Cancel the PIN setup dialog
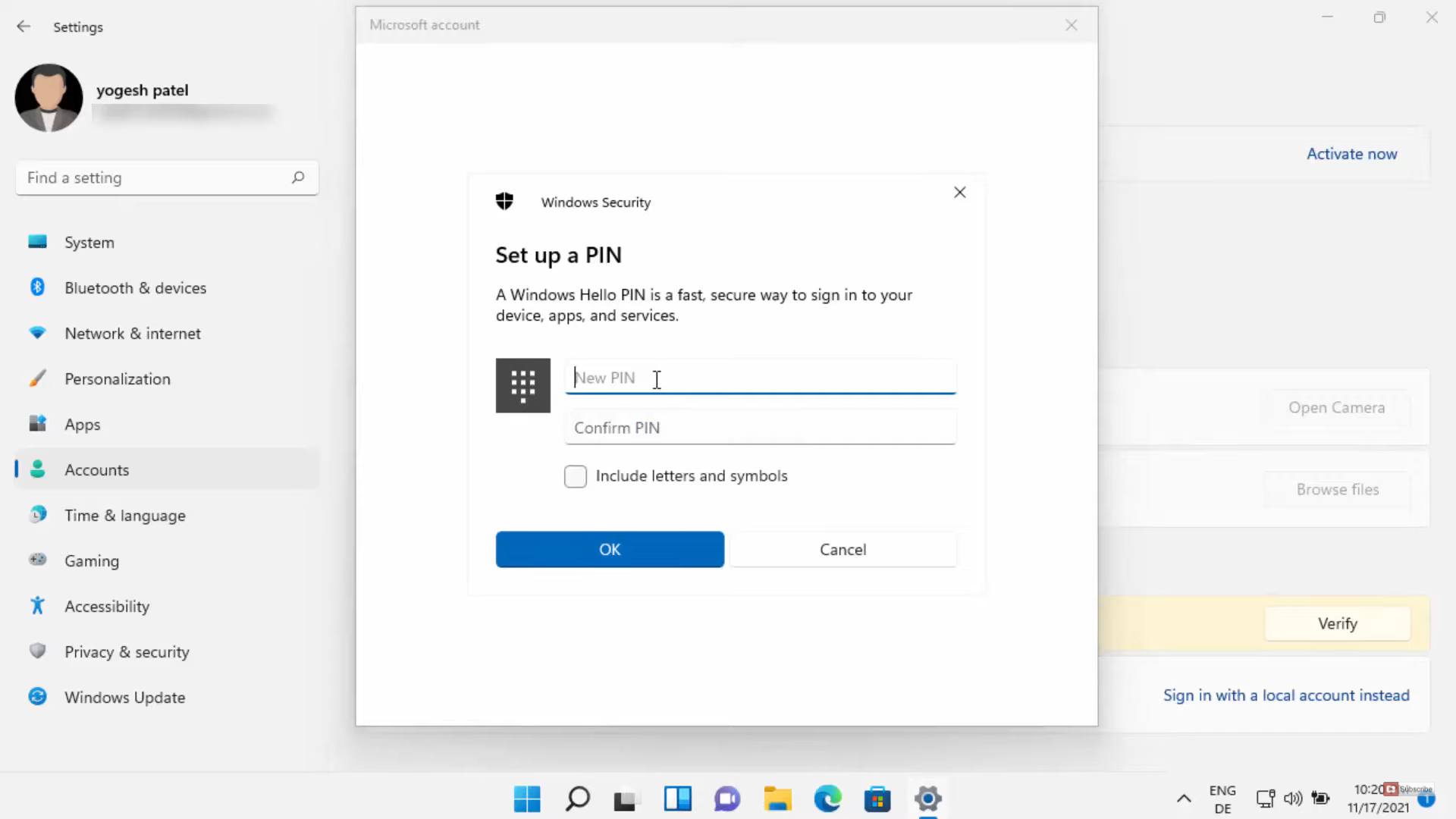Image resolution: width=1456 pixels, height=819 pixels. tap(843, 550)
